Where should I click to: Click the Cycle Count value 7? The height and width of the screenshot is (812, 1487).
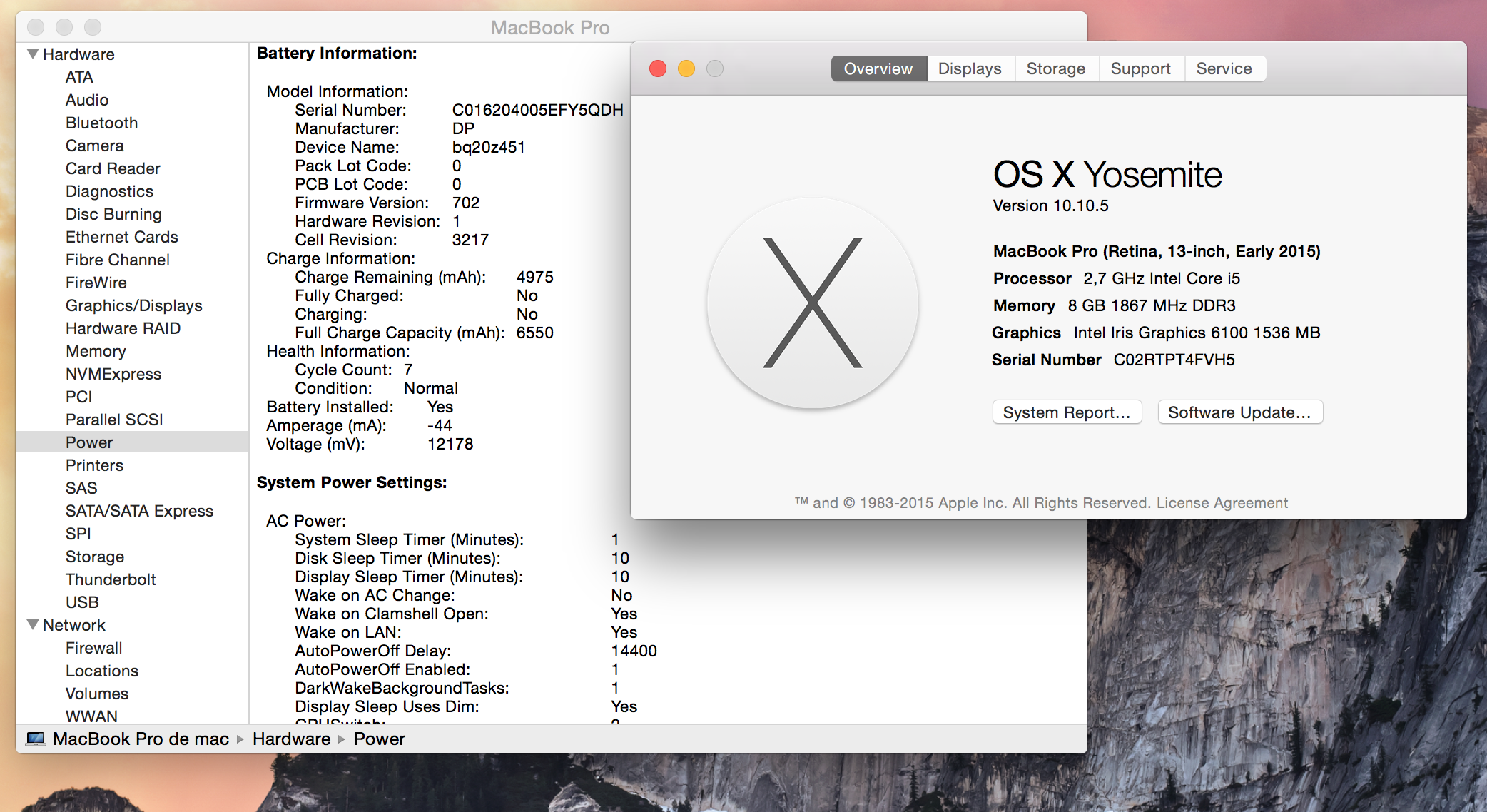[408, 370]
